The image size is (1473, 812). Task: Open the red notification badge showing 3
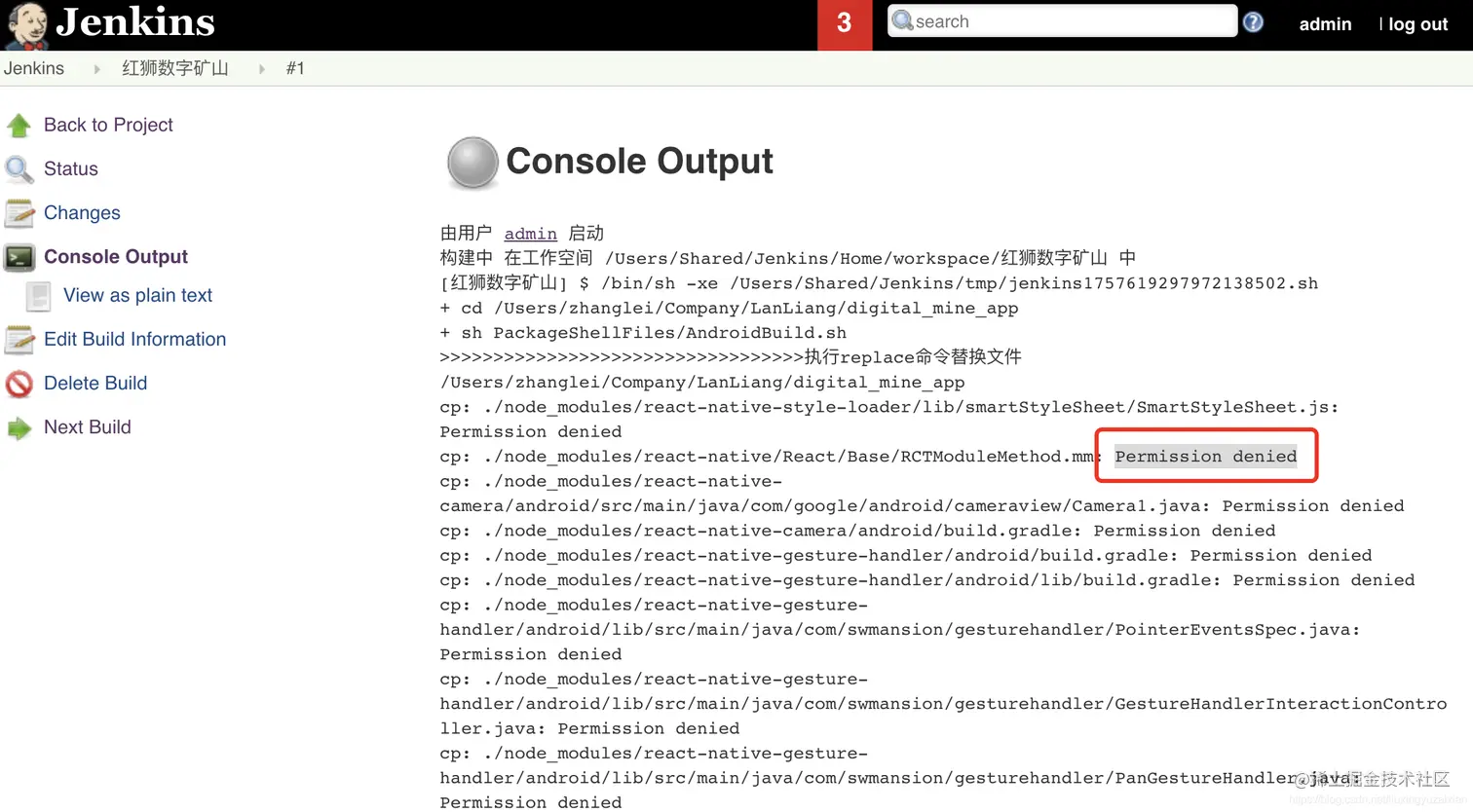tap(845, 24)
